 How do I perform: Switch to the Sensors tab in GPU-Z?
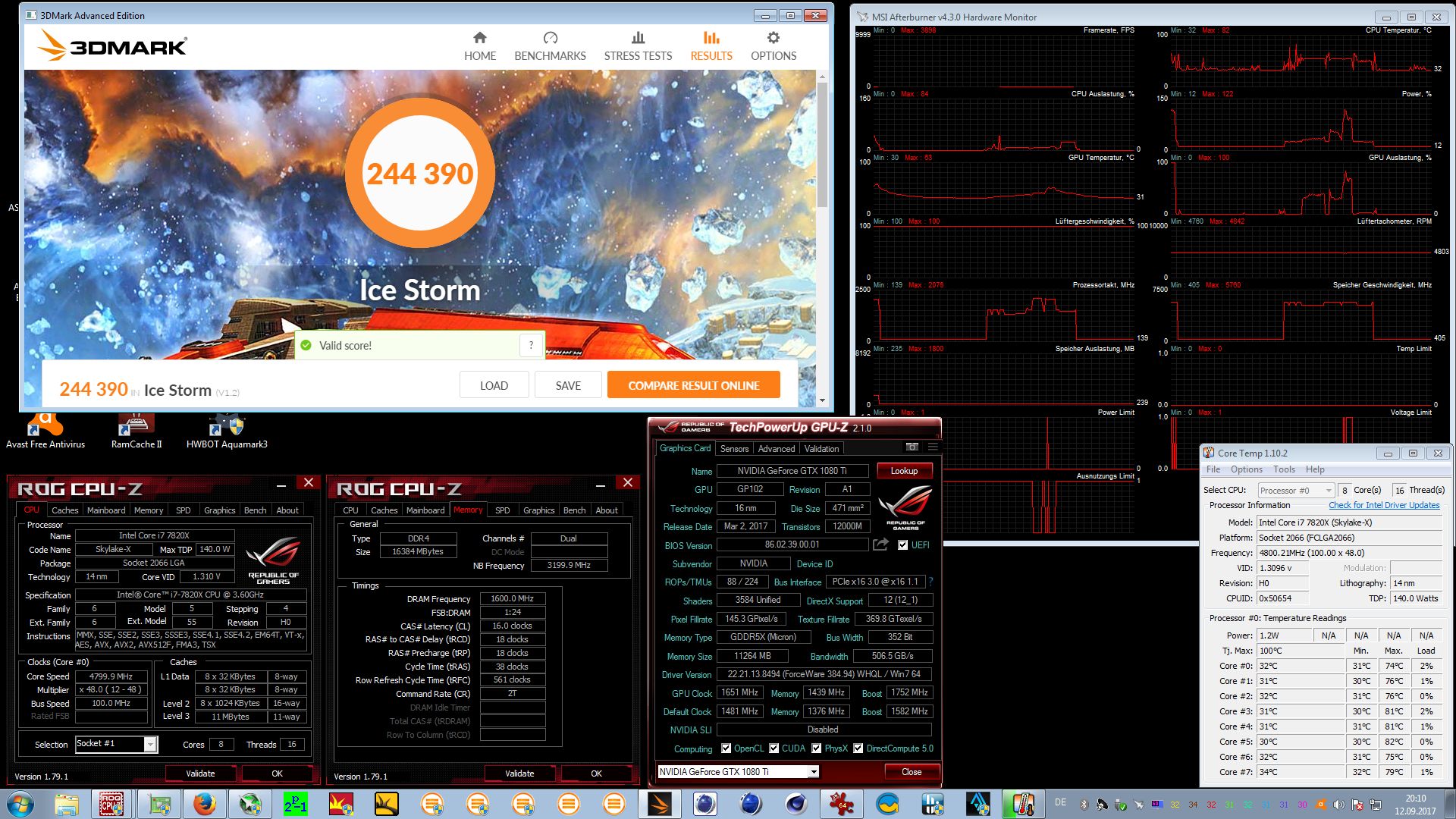(734, 449)
